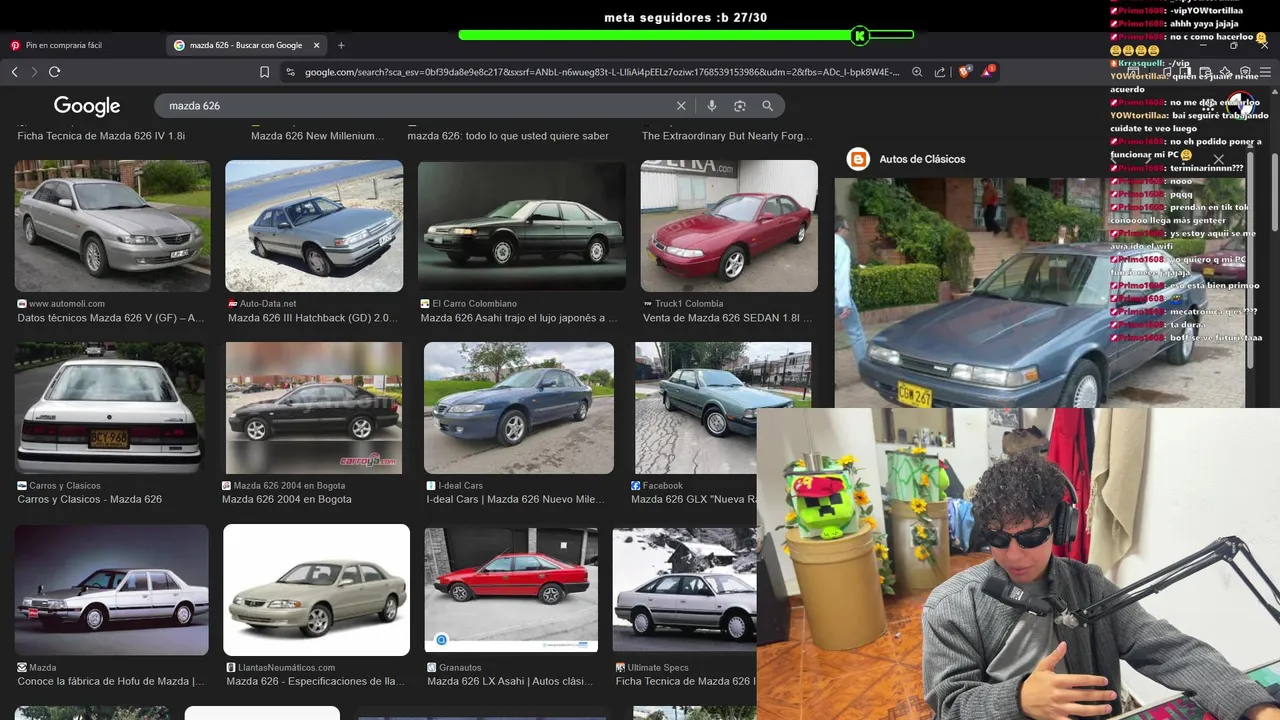Open Brave Shields lion icon
1280x720 pixels.
pos(964,72)
